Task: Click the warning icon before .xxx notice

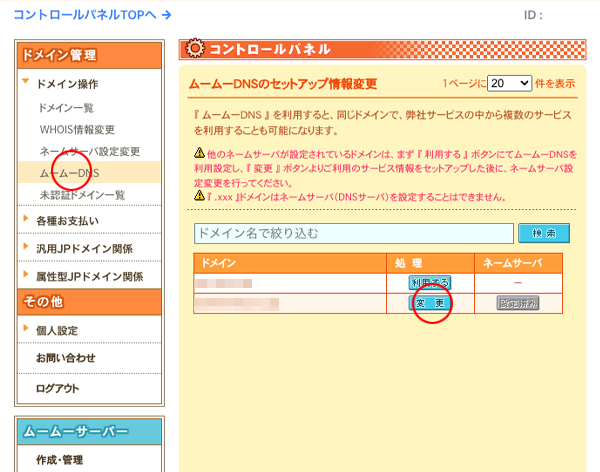Action: [199, 196]
